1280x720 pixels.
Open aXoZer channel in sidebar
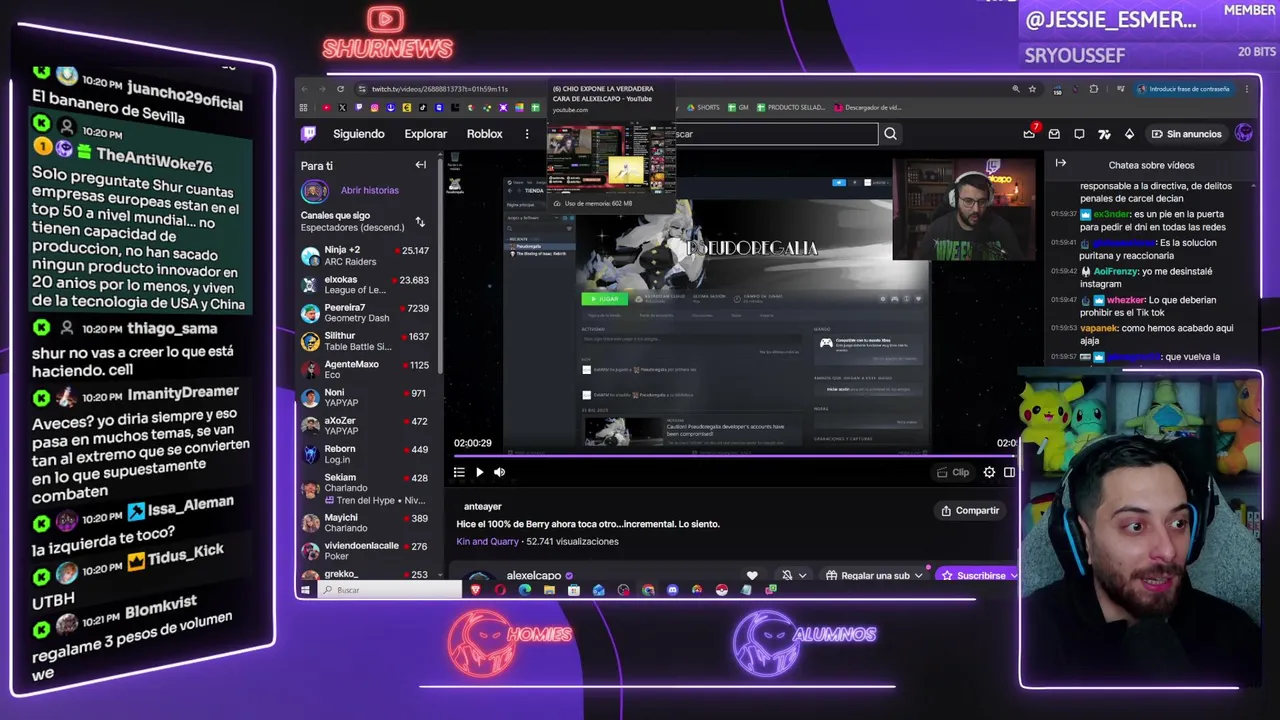365,426
